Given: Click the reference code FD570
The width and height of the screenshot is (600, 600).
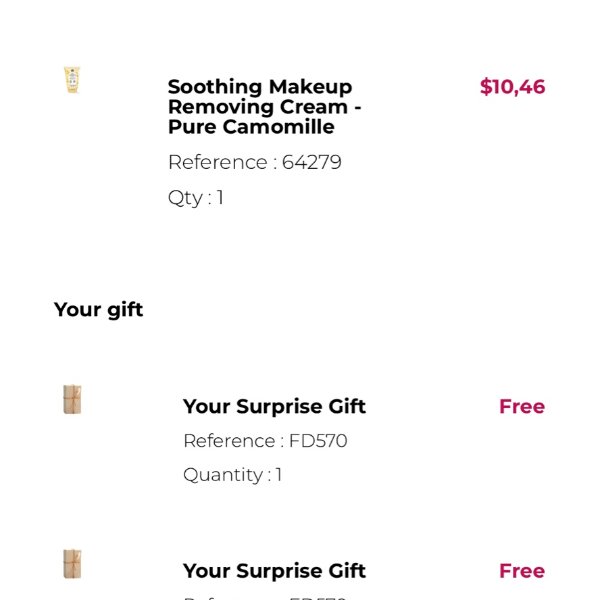Looking at the screenshot, I should click(x=318, y=441).
